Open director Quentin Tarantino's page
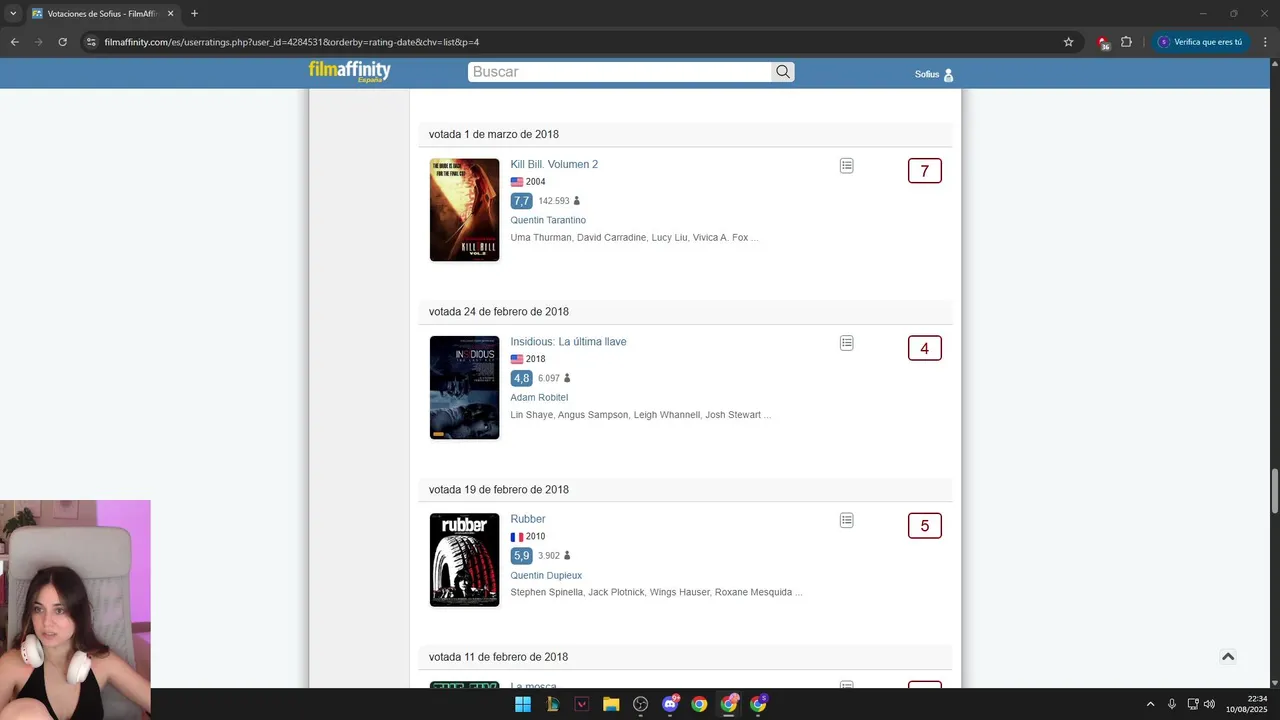 point(548,220)
